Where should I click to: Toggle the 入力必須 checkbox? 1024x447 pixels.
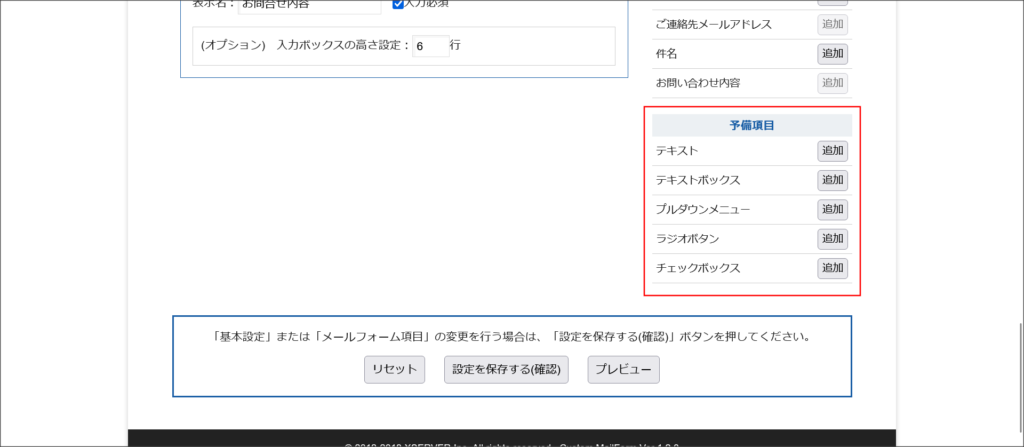pos(398,4)
